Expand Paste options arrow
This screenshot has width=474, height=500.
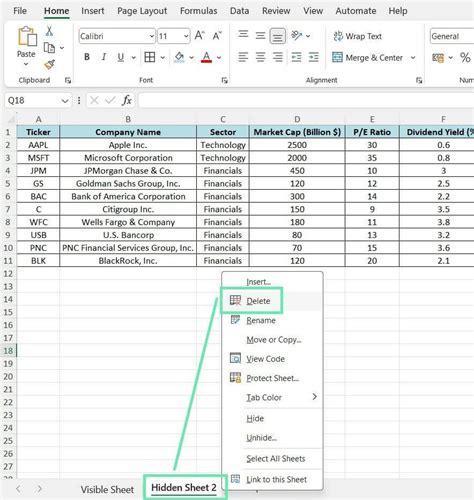click(26, 64)
